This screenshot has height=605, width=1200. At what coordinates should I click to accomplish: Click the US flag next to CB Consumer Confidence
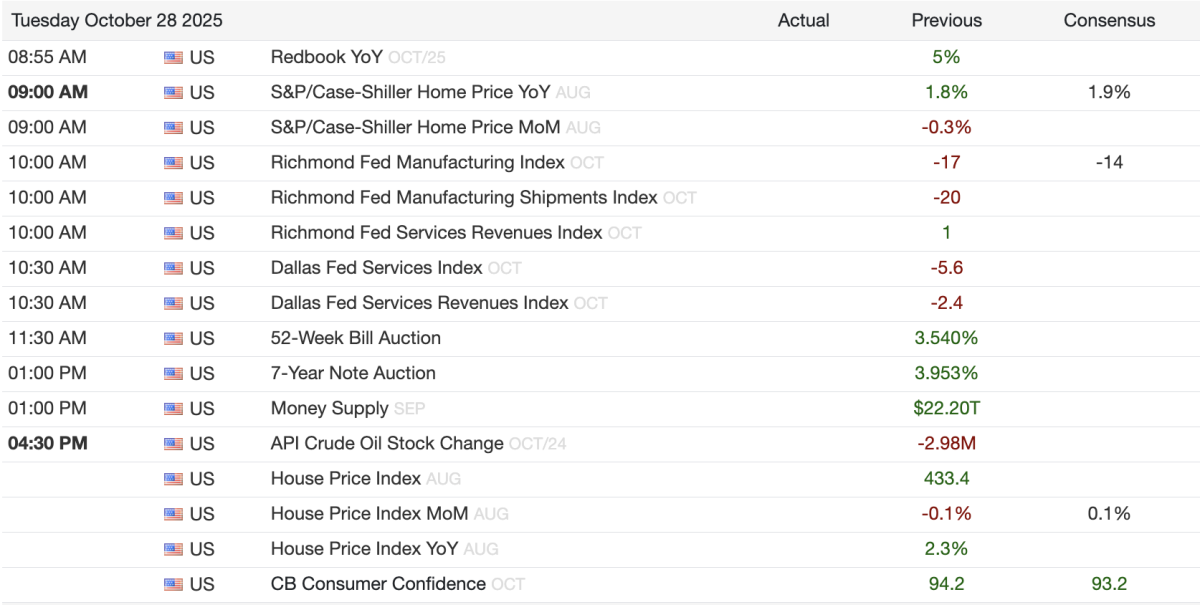(173, 584)
